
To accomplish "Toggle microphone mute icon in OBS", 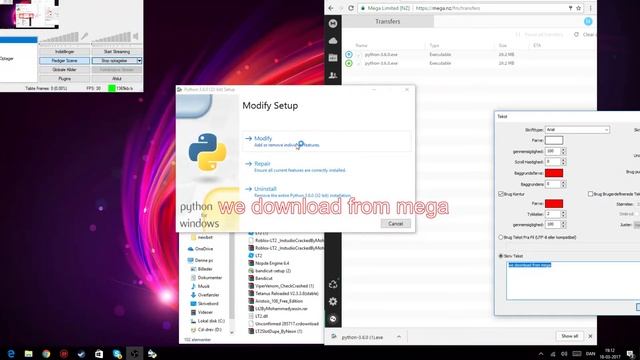I will pyautogui.click(x=84, y=36).
